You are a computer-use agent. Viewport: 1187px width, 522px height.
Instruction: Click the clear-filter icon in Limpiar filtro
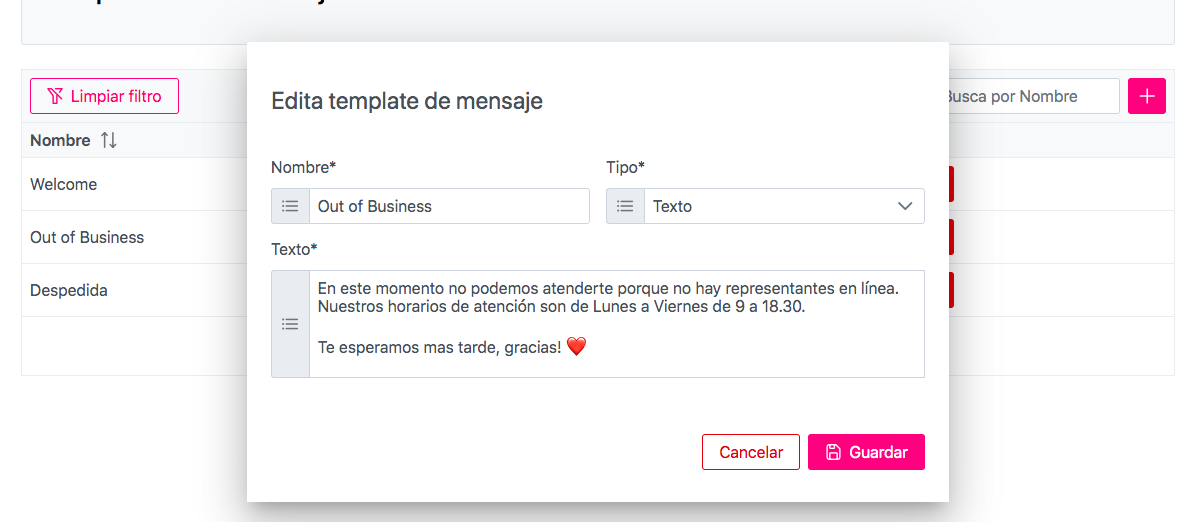[55, 96]
